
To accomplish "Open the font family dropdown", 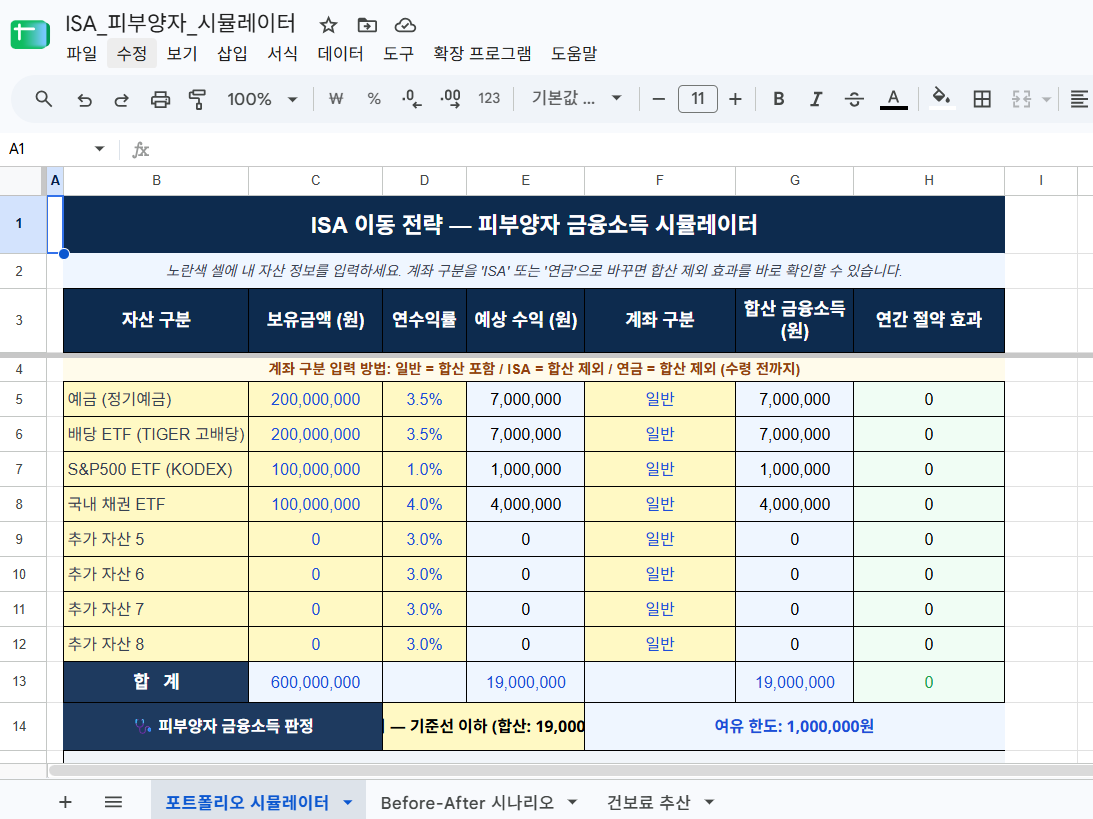I will (x=576, y=98).
